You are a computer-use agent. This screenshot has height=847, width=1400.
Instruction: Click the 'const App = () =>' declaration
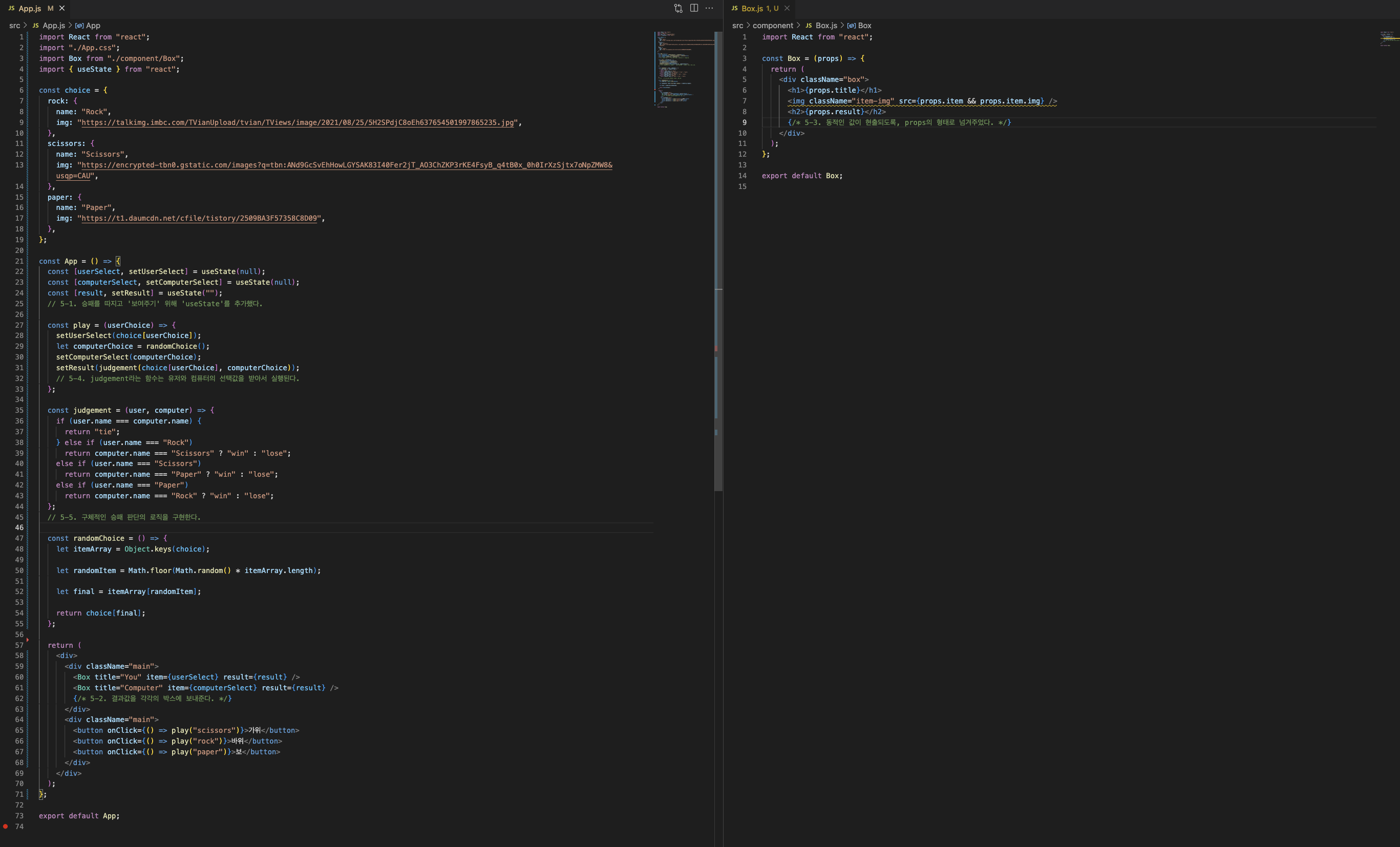click(79, 261)
